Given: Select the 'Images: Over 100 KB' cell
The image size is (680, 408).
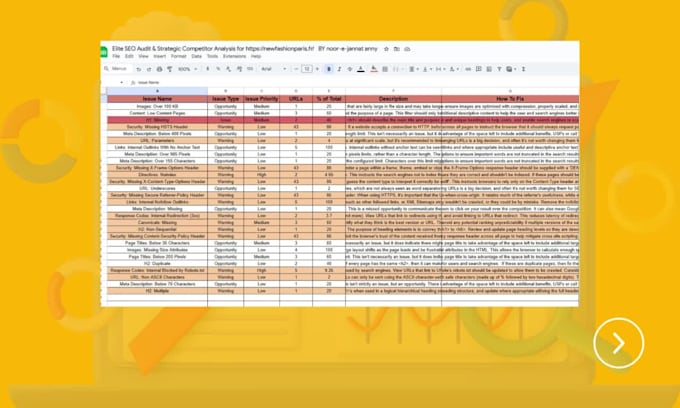Looking at the screenshot, I should point(157,106).
